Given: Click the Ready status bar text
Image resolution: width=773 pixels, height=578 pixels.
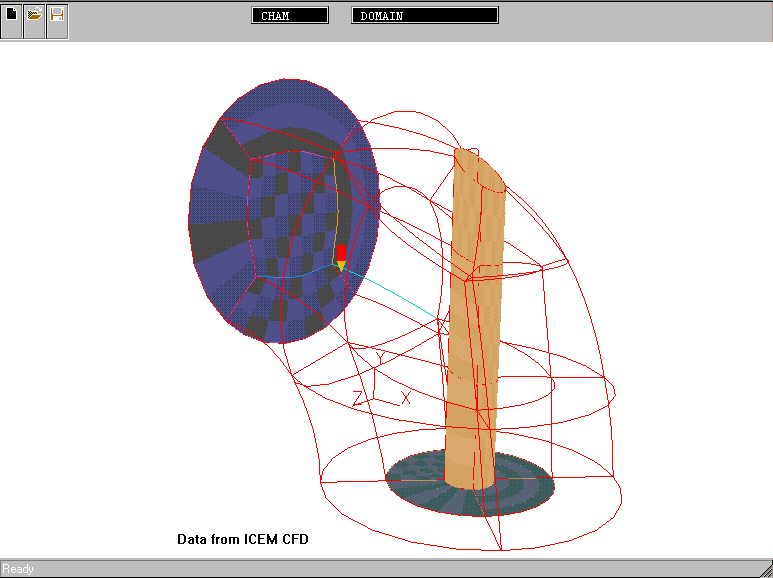Looking at the screenshot, I should [x=18, y=569].
